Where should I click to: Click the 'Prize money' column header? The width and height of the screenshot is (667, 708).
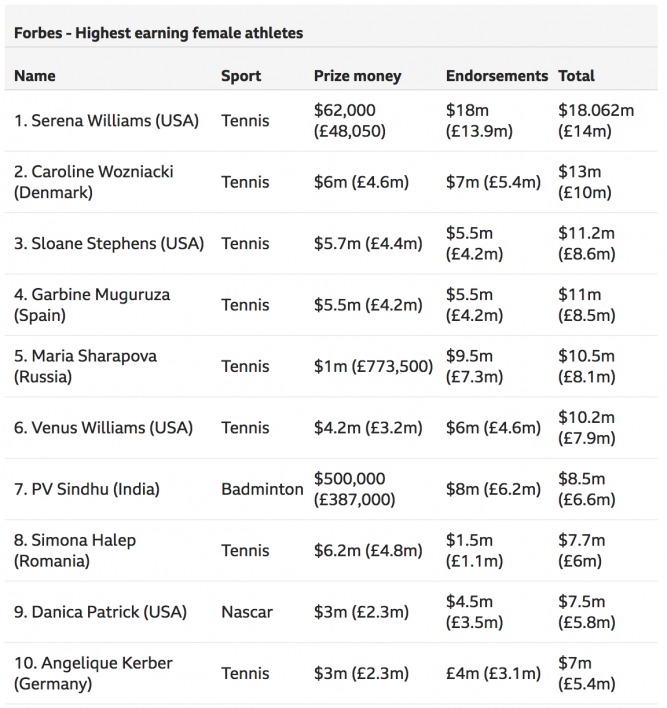[357, 75]
